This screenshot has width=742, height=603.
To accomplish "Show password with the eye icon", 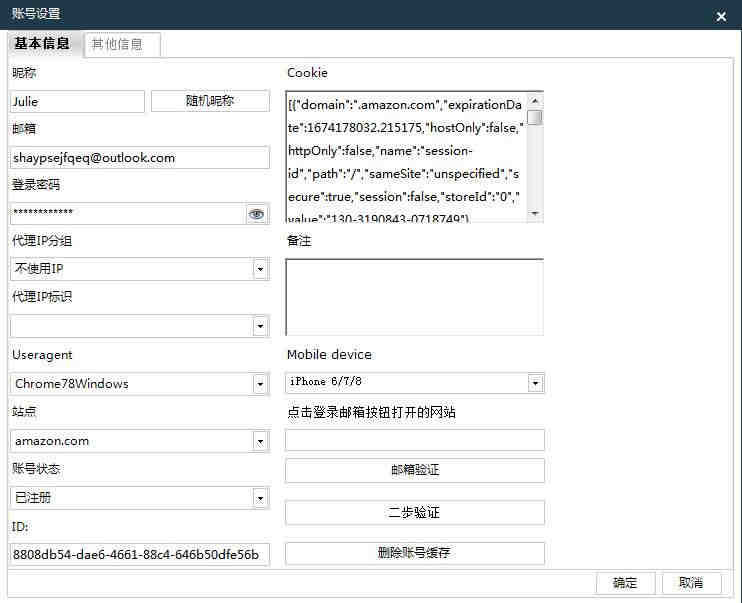I will pos(257,214).
